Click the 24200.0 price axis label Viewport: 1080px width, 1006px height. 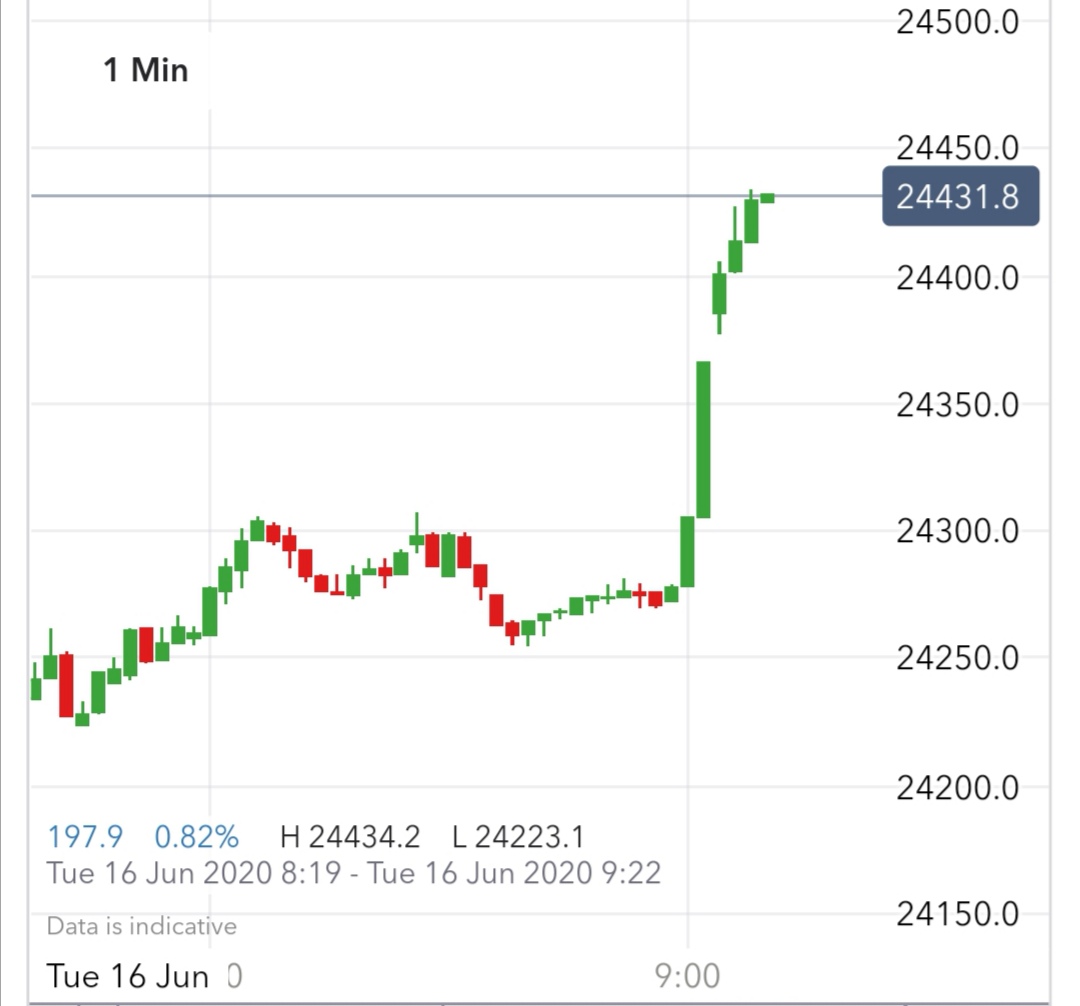click(957, 788)
